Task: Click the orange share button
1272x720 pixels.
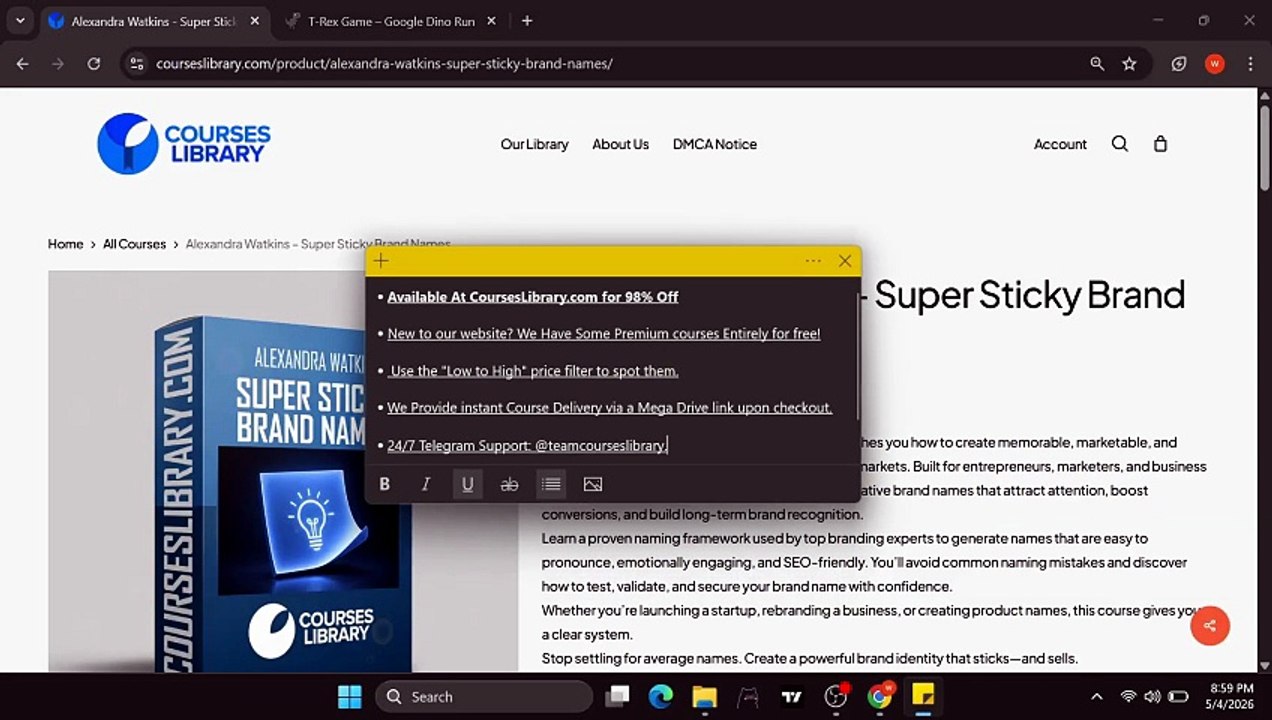Action: point(1210,626)
